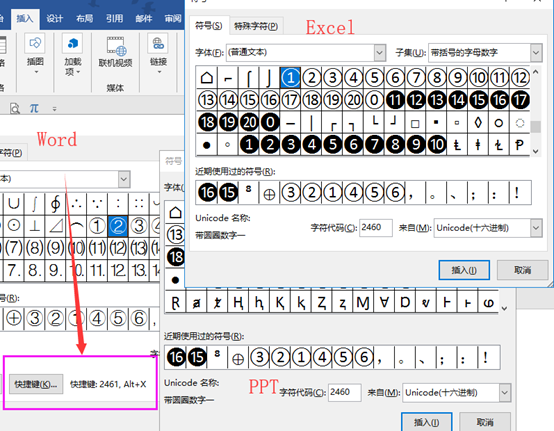Select circled 2 in Excel symbol grid top row
The width and height of the screenshot is (554, 431).
coord(311,77)
